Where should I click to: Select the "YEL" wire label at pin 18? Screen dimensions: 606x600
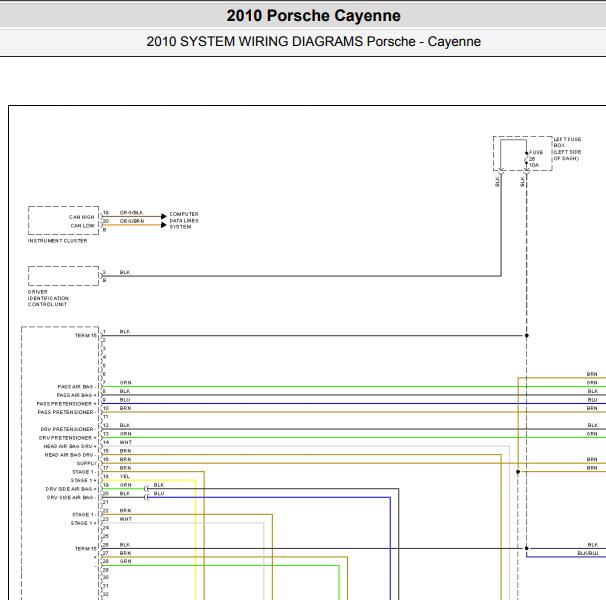click(x=124, y=477)
